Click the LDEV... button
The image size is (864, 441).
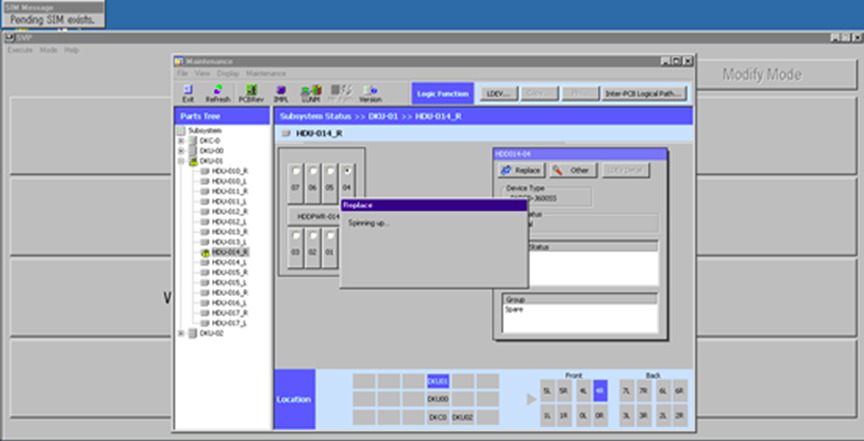point(496,93)
